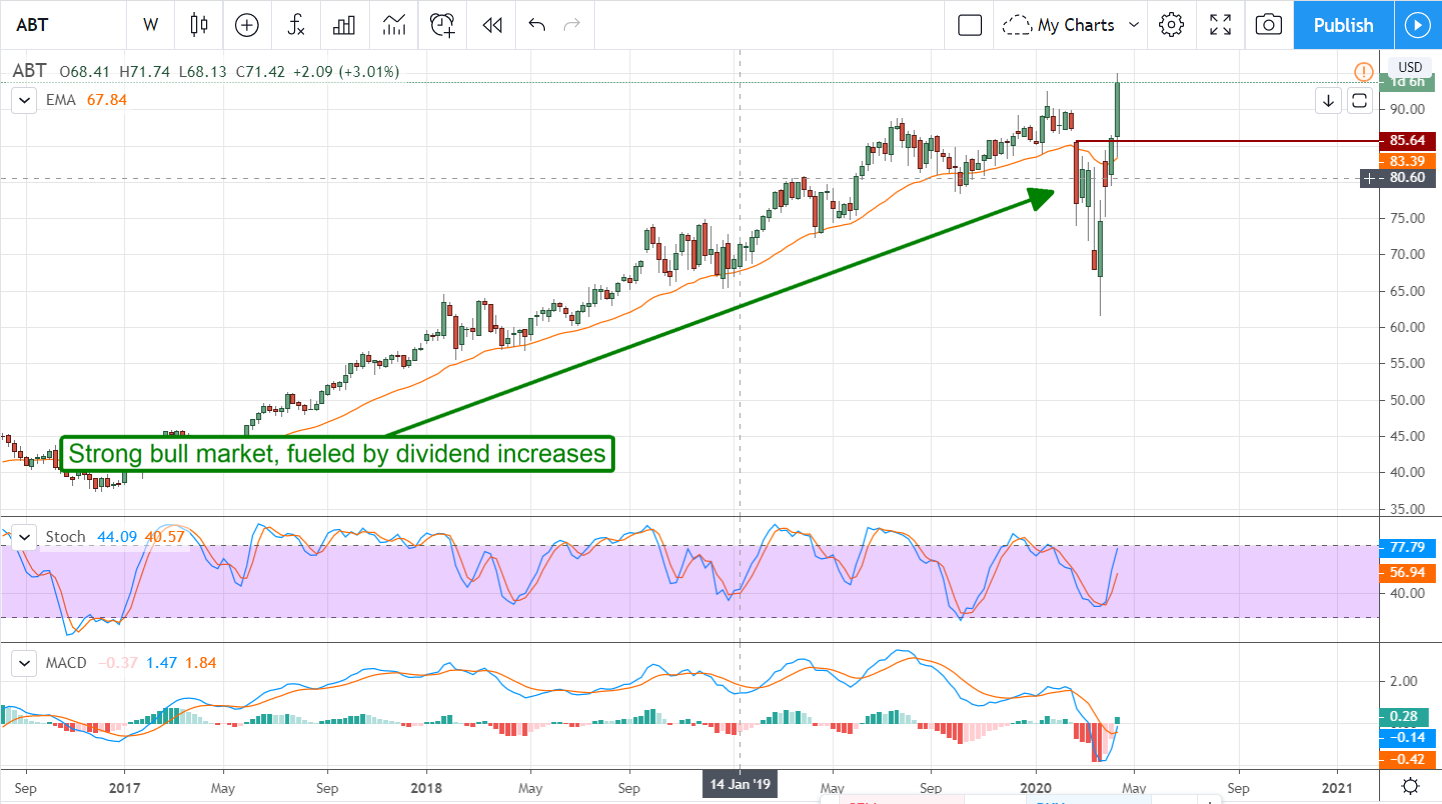Click the 1d 6h countdown price label
This screenshot has height=804, width=1442.
pyautogui.click(x=1408, y=82)
